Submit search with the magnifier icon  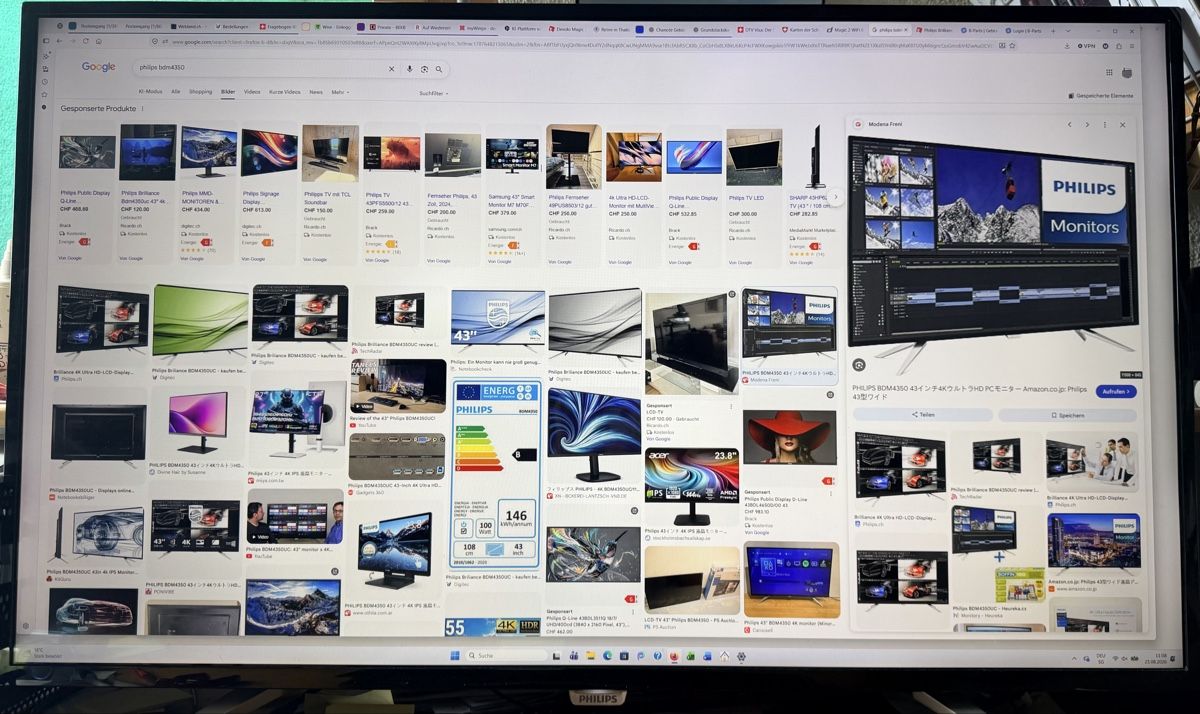pyautogui.click(x=438, y=69)
